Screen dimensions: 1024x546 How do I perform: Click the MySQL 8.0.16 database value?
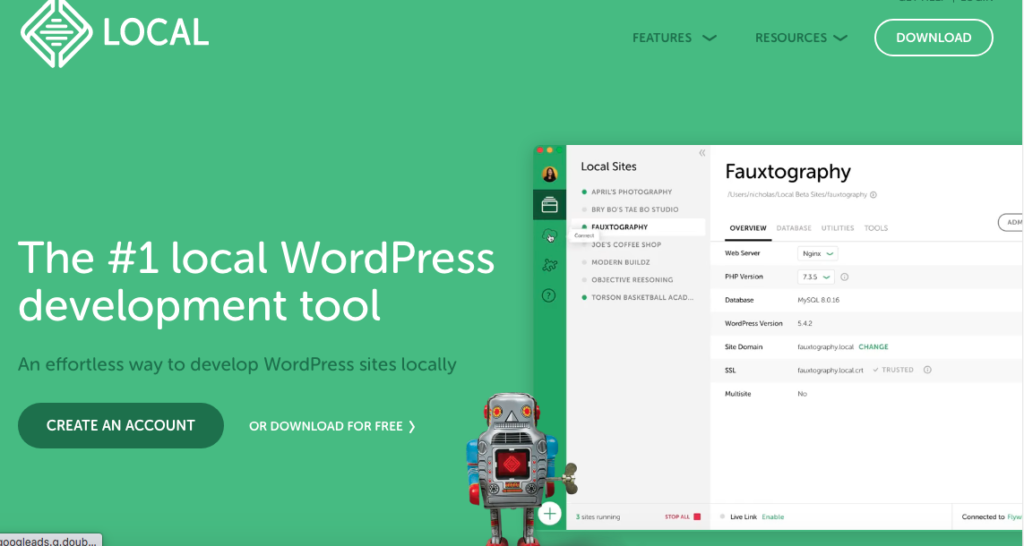[818, 300]
